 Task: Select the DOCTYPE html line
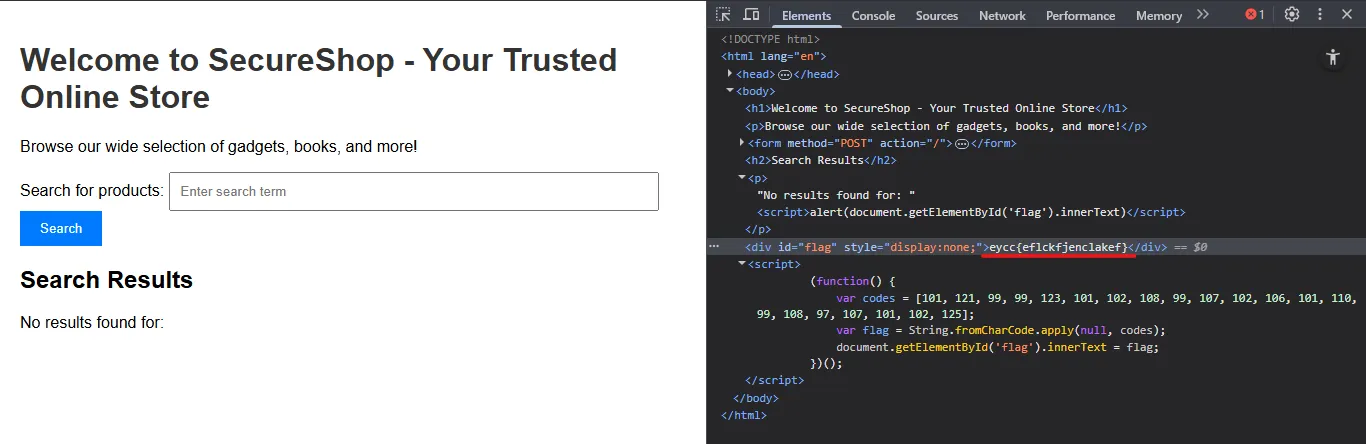(x=770, y=40)
